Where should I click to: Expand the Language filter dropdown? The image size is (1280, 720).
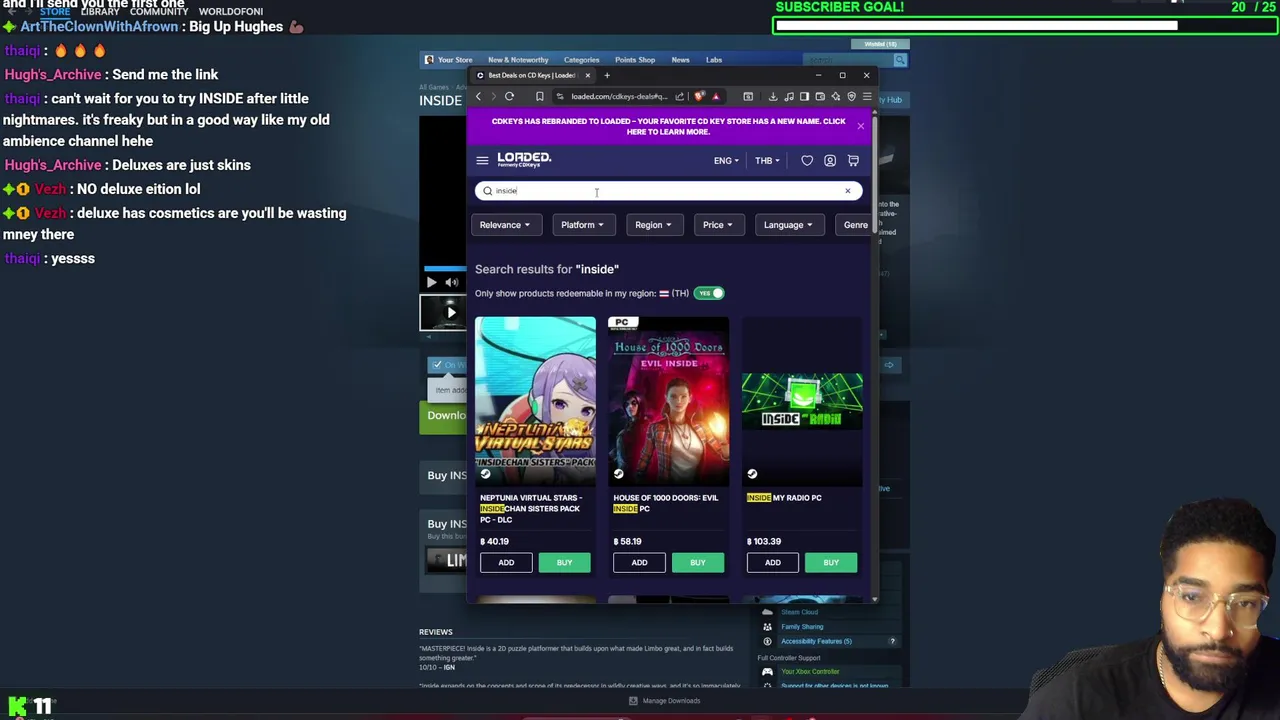pyautogui.click(x=789, y=225)
